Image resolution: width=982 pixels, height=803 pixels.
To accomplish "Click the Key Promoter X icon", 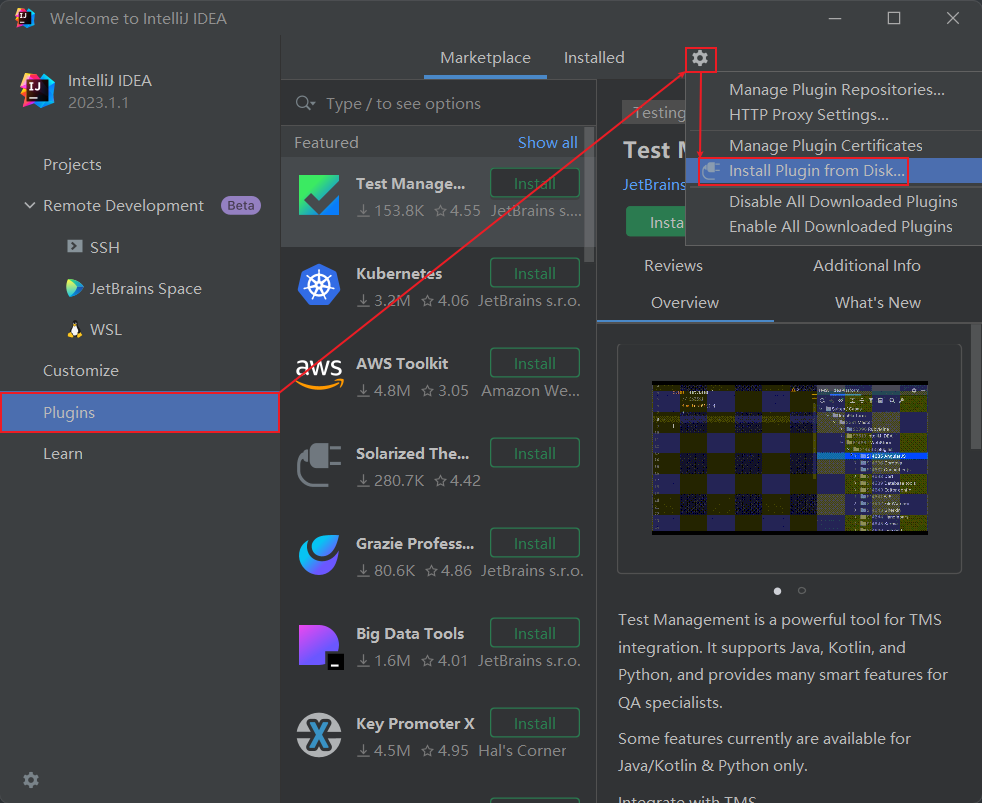I will pos(319,735).
